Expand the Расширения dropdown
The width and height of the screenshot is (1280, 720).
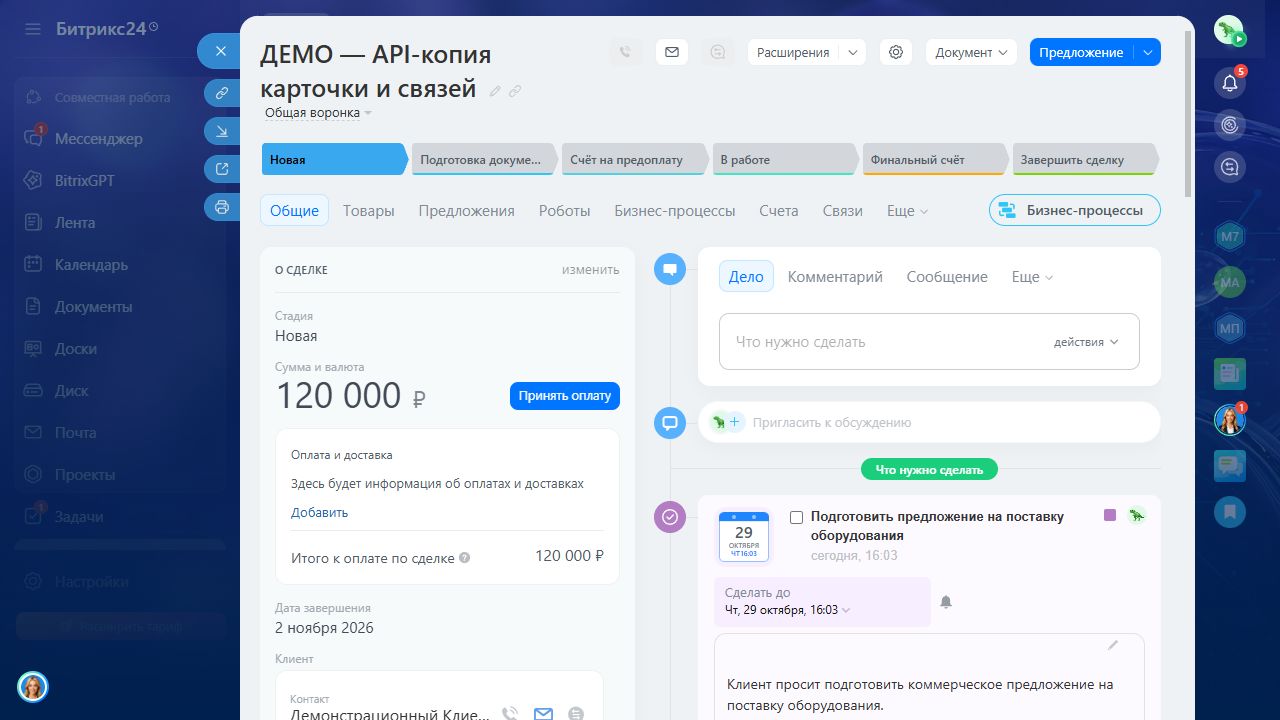(852, 52)
